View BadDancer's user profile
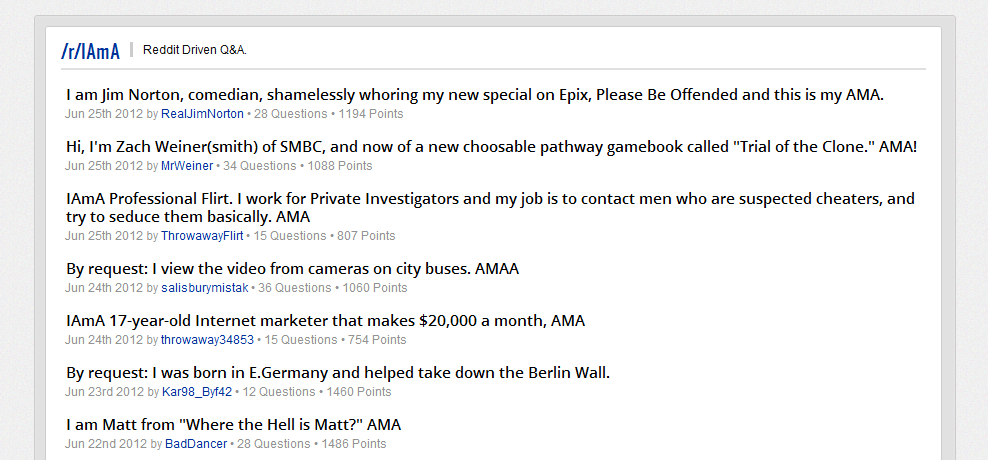This screenshot has width=988, height=460. click(196, 444)
